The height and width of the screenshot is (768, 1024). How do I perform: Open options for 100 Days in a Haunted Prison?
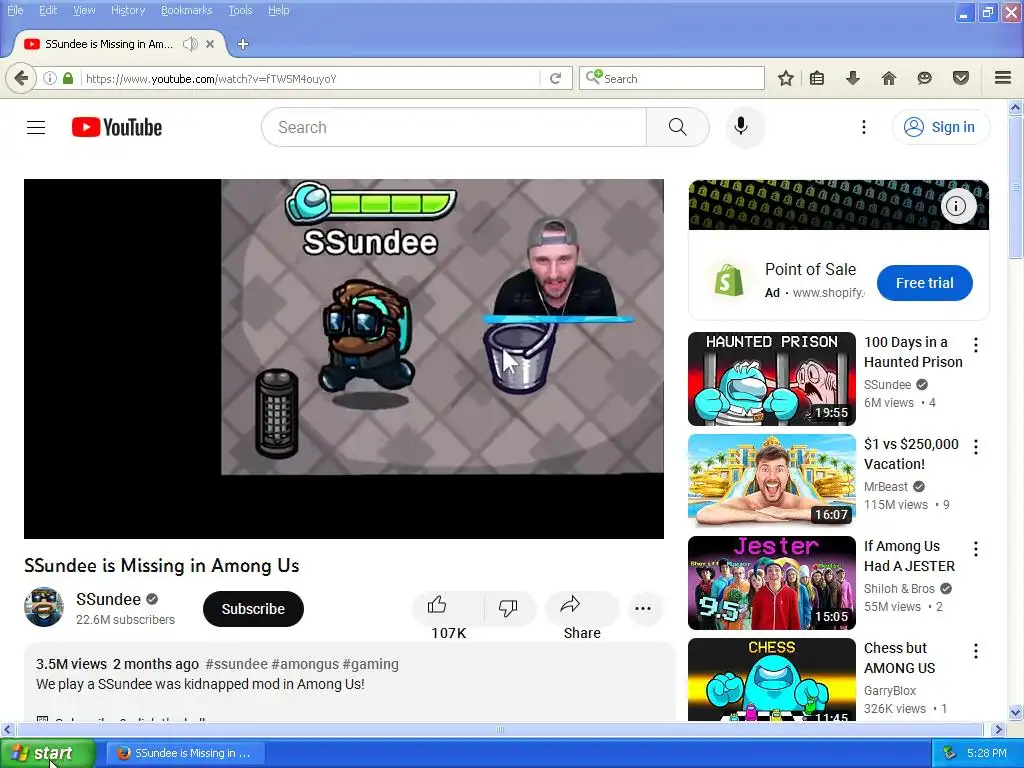(976, 345)
